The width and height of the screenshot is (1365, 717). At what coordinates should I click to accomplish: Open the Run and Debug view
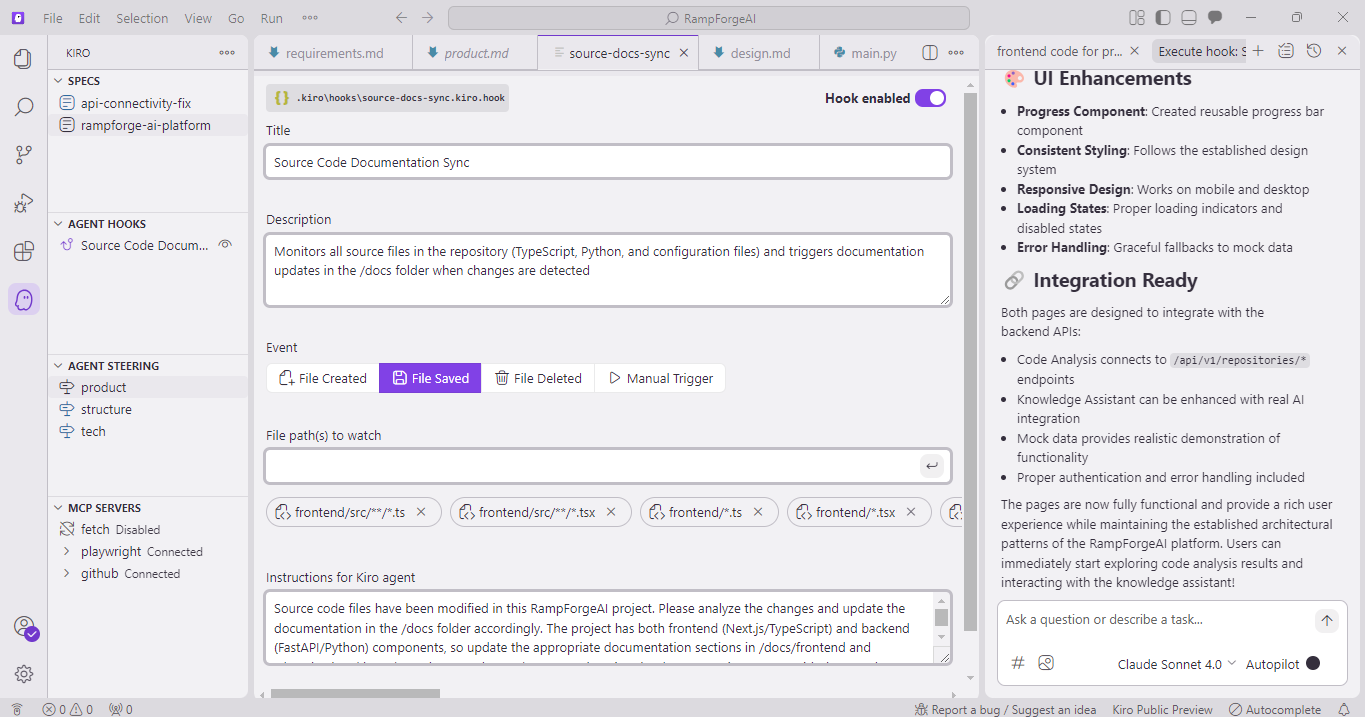(24, 203)
